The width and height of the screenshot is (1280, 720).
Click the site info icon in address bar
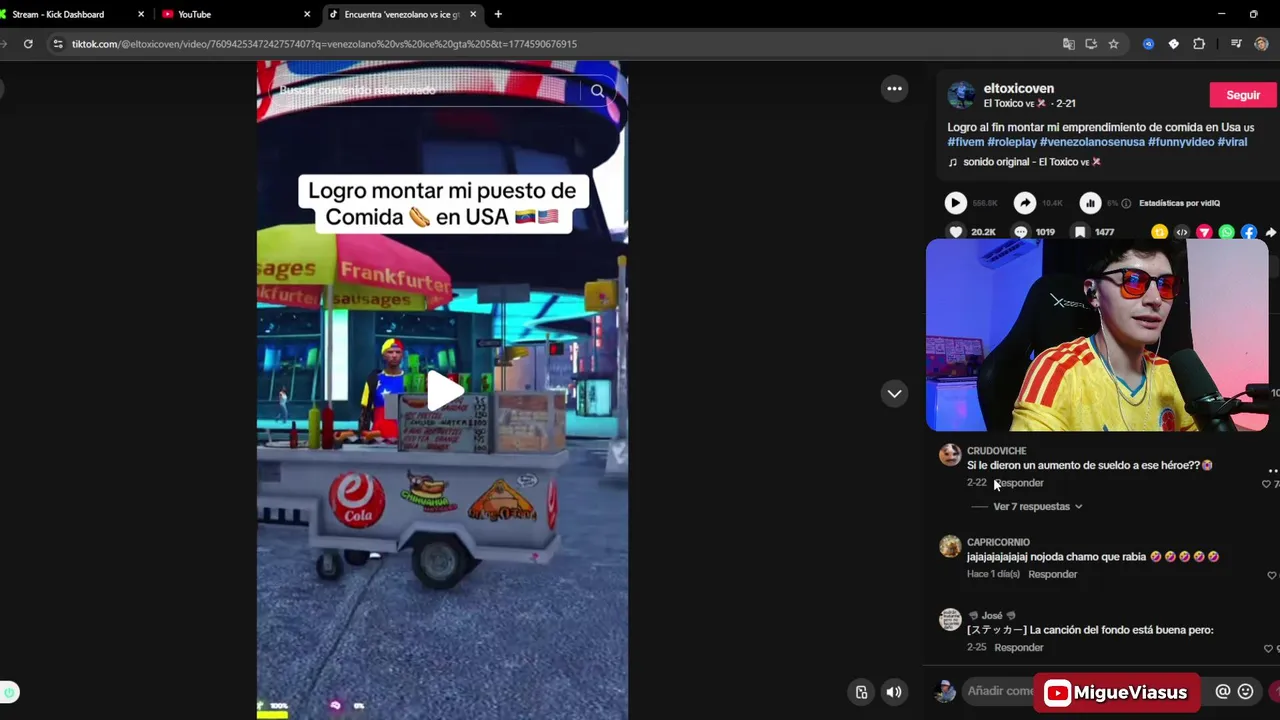pyautogui.click(x=58, y=44)
